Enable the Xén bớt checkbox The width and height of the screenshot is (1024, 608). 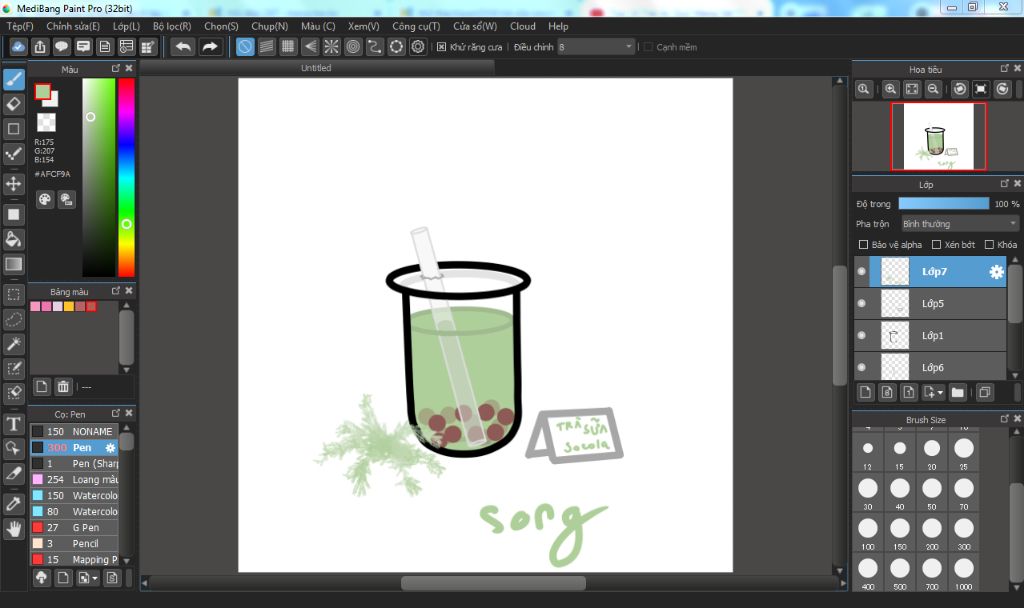coord(936,244)
